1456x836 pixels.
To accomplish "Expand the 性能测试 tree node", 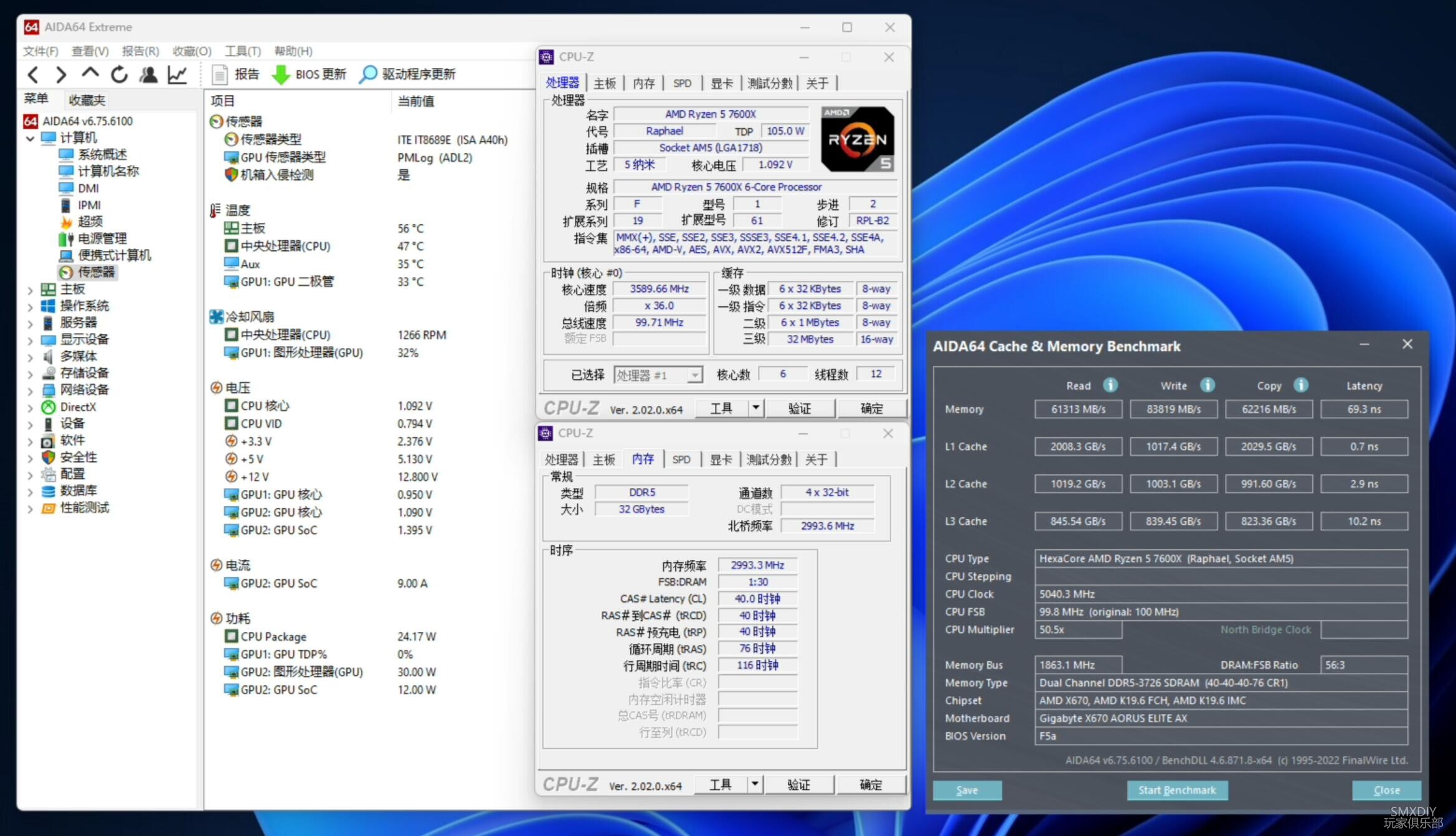I will pos(30,509).
